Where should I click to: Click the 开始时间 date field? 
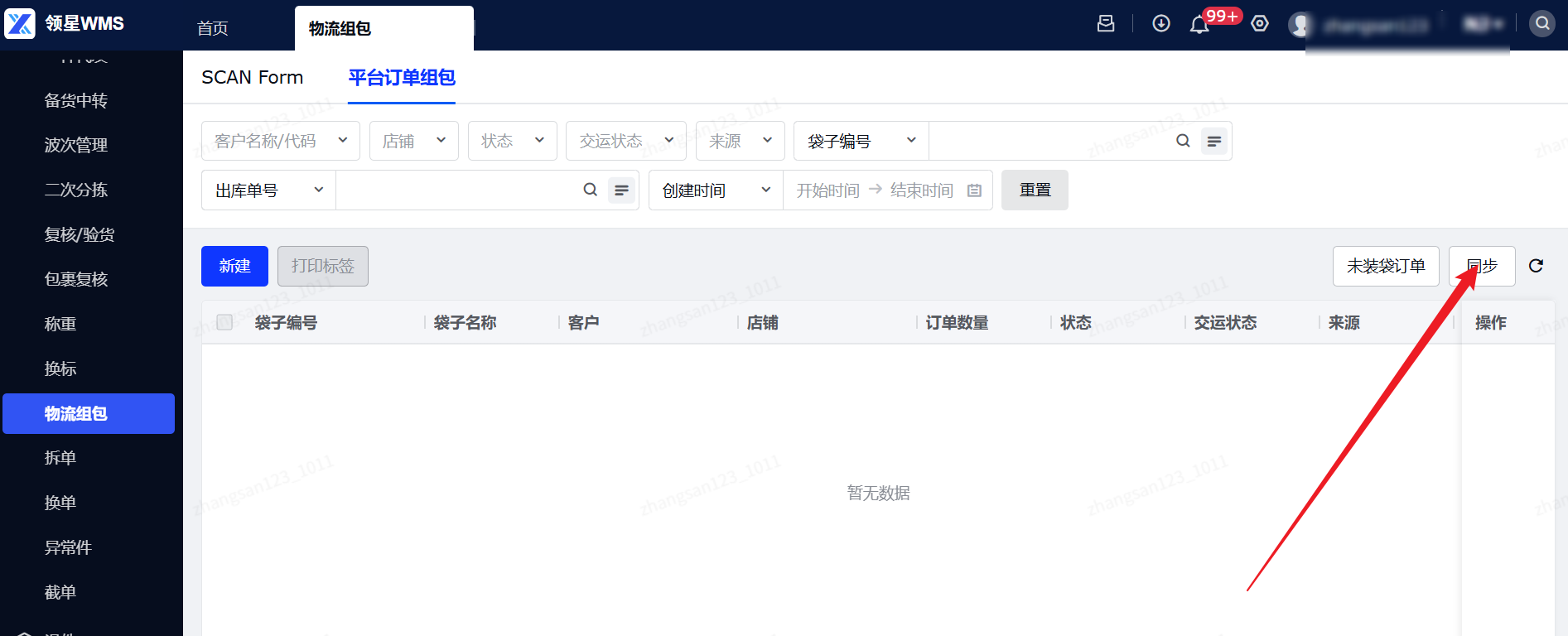click(827, 190)
